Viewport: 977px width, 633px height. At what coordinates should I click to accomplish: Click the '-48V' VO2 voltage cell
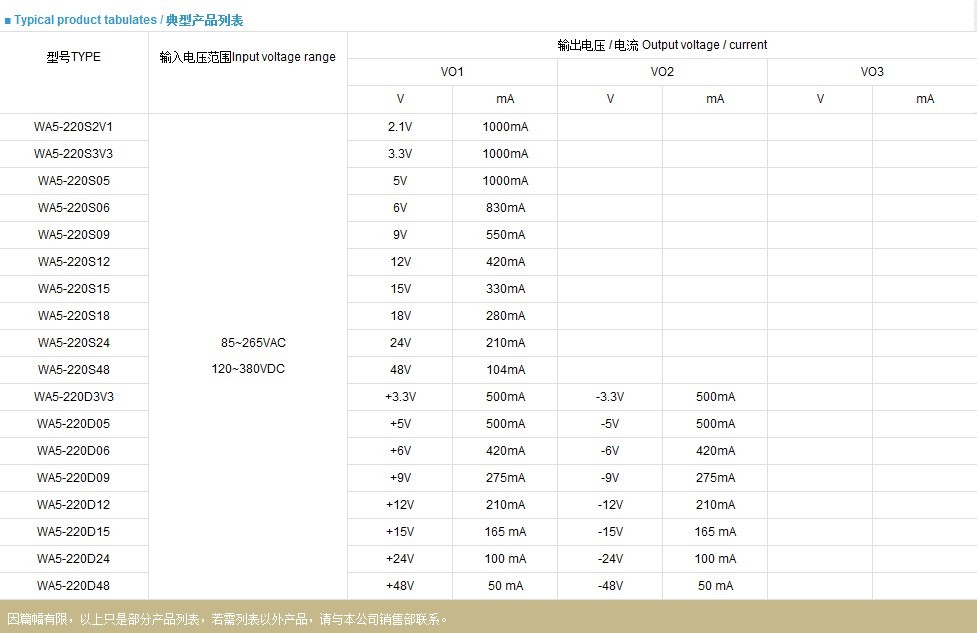pos(610,586)
